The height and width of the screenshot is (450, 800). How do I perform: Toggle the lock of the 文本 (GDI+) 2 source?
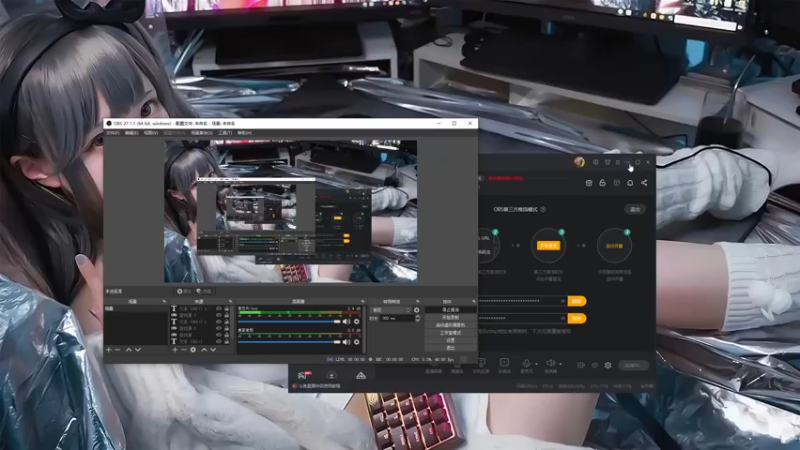[227, 322]
